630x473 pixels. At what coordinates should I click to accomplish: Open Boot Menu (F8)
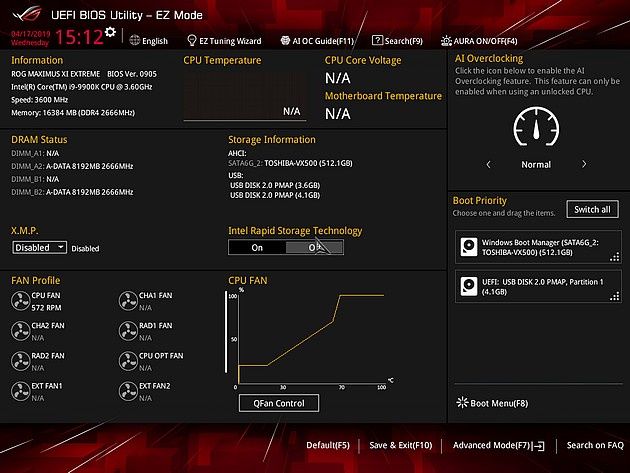pos(492,403)
